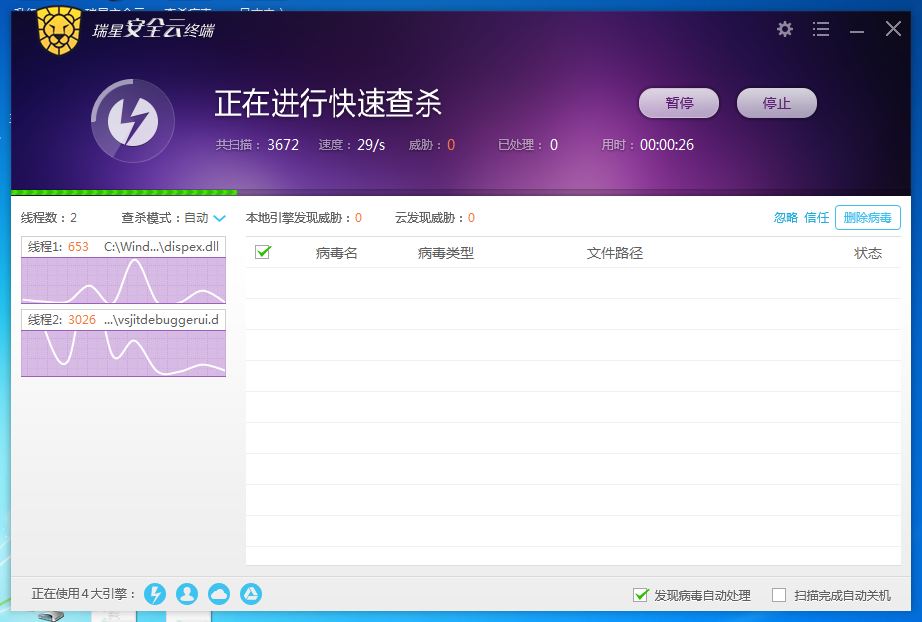Viewport: 922px width, 622px height.
Task: Click the 删除病毒 button
Action: [867, 218]
